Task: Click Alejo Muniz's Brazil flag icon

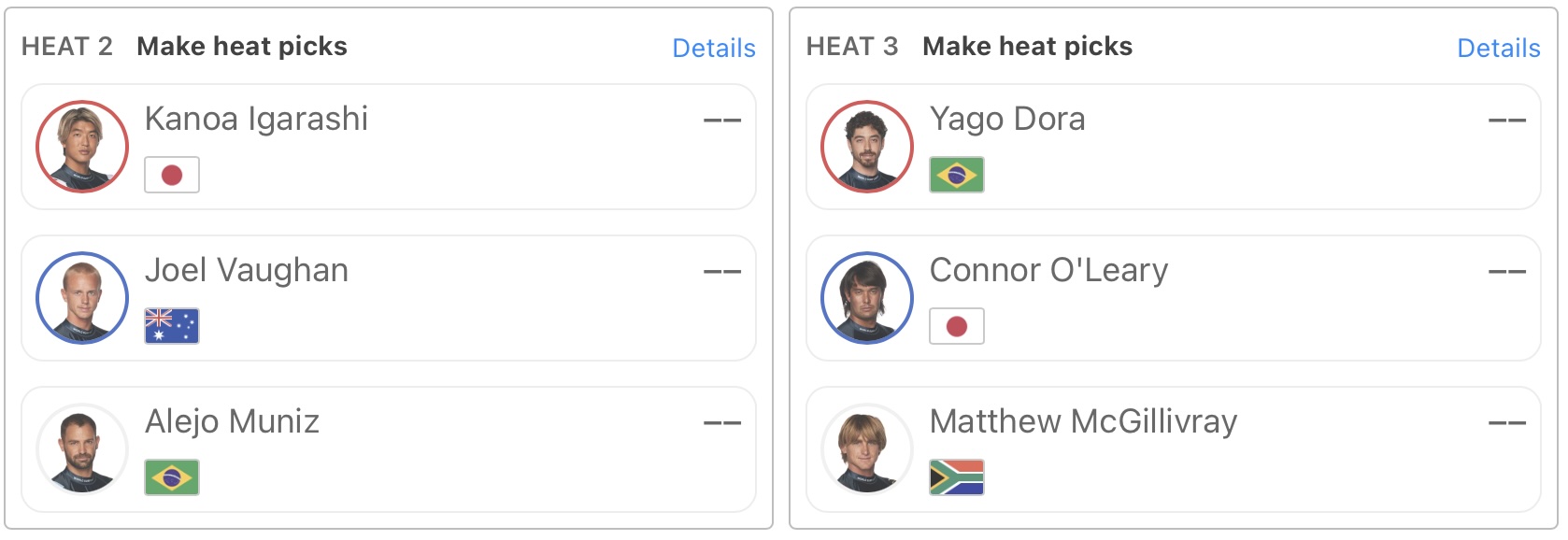Action: pyautogui.click(x=172, y=477)
